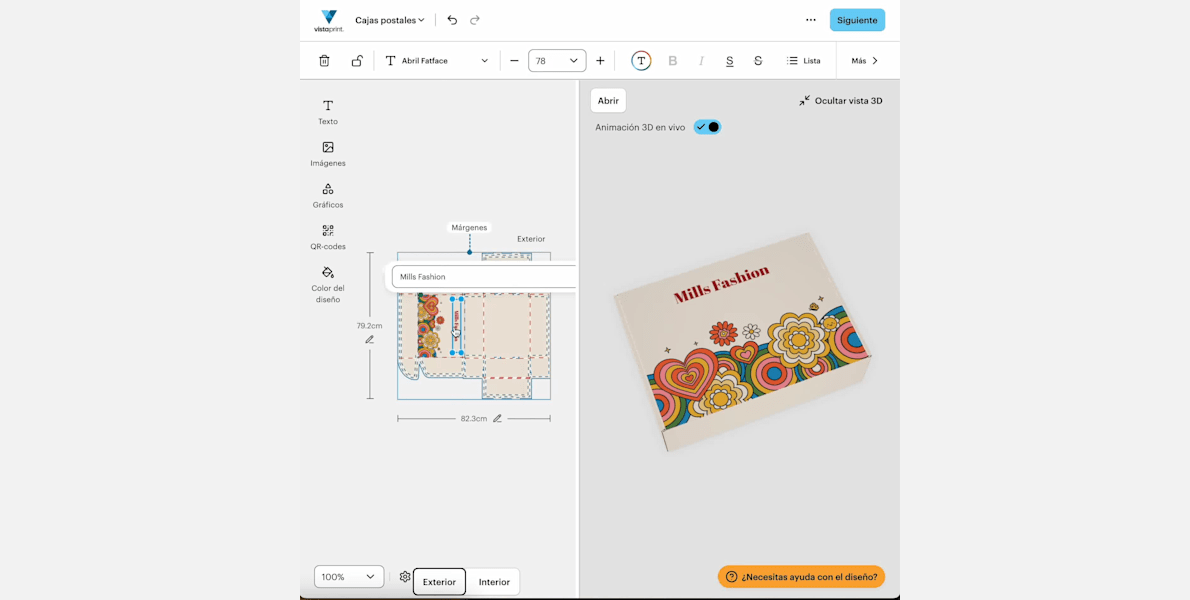The image size is (1190, 600).
Task: Click the Siguiente button
Action: [857, 20]
